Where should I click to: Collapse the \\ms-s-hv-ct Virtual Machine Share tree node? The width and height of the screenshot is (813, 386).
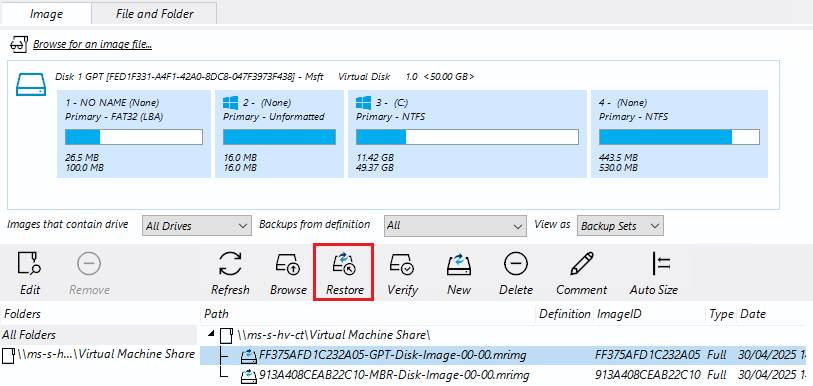pyautogui.click(x=211, y=335)
